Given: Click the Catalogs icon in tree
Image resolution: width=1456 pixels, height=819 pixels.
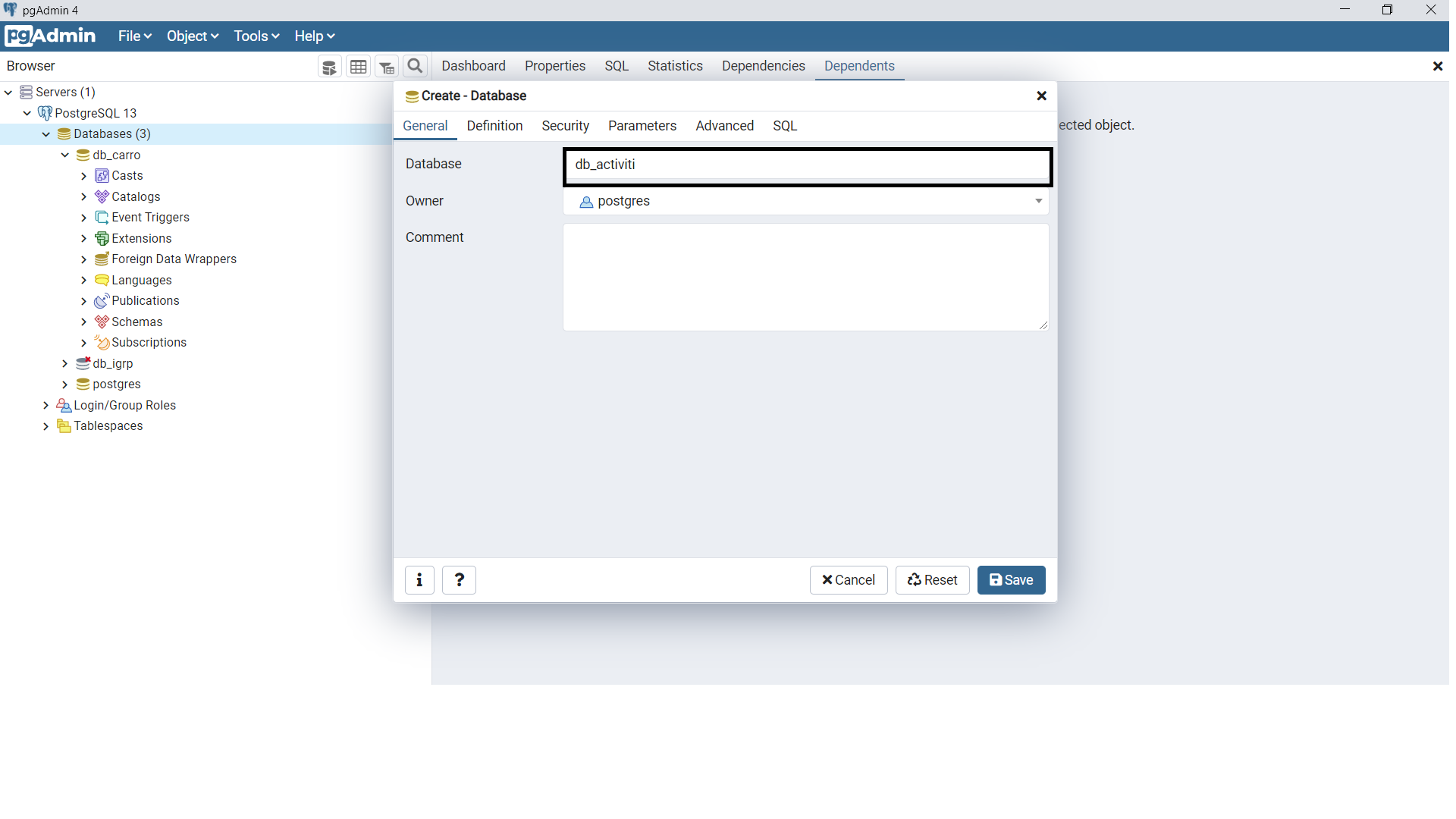Looking at the screenshot, I should (x=102, y=196).
